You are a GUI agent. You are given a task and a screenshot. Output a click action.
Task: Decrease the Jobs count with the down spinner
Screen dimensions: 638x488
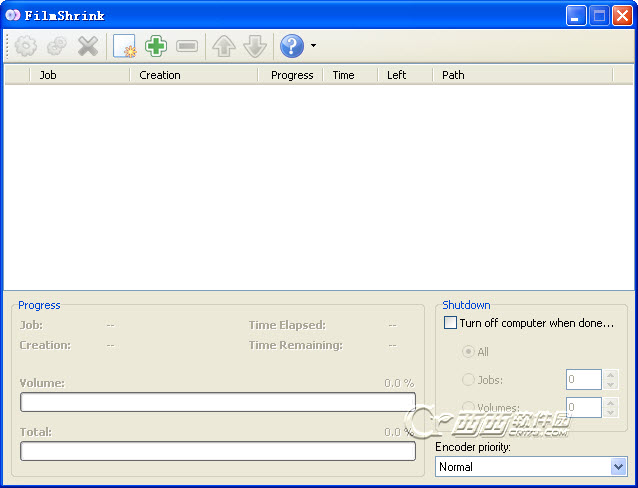[610, 385]
